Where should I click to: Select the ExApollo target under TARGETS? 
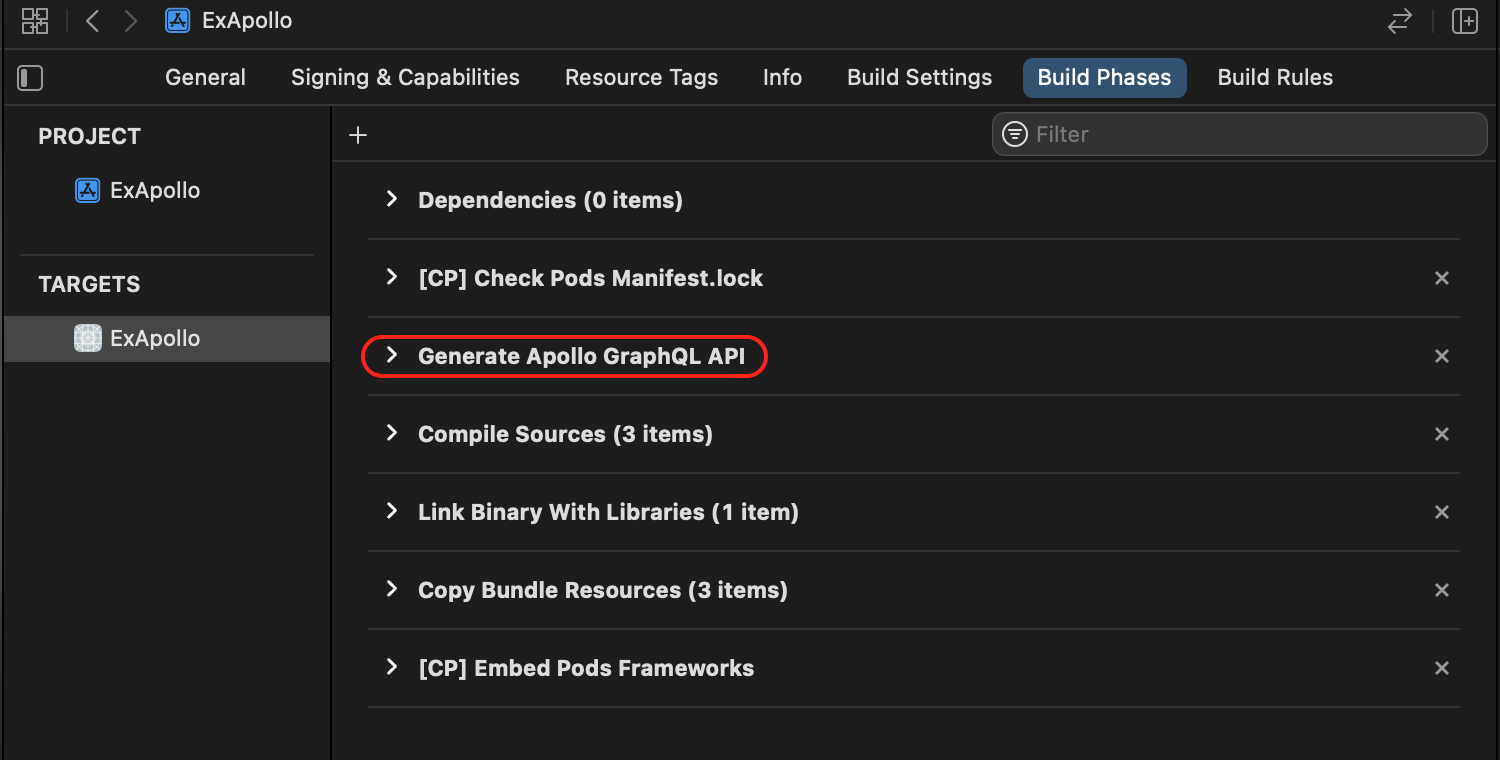pyautogui.click(x=167, y=338)
